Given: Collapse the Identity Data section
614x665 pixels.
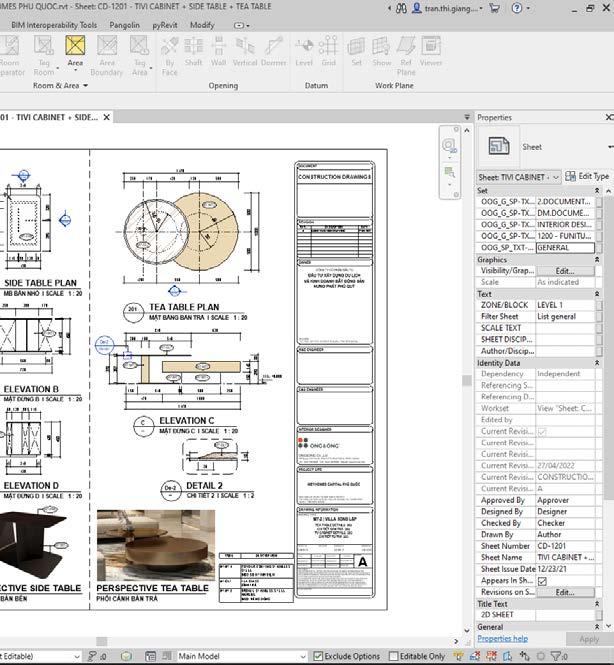Looking at the screenshot, I should pyautogui.click(x=599, y=362).
